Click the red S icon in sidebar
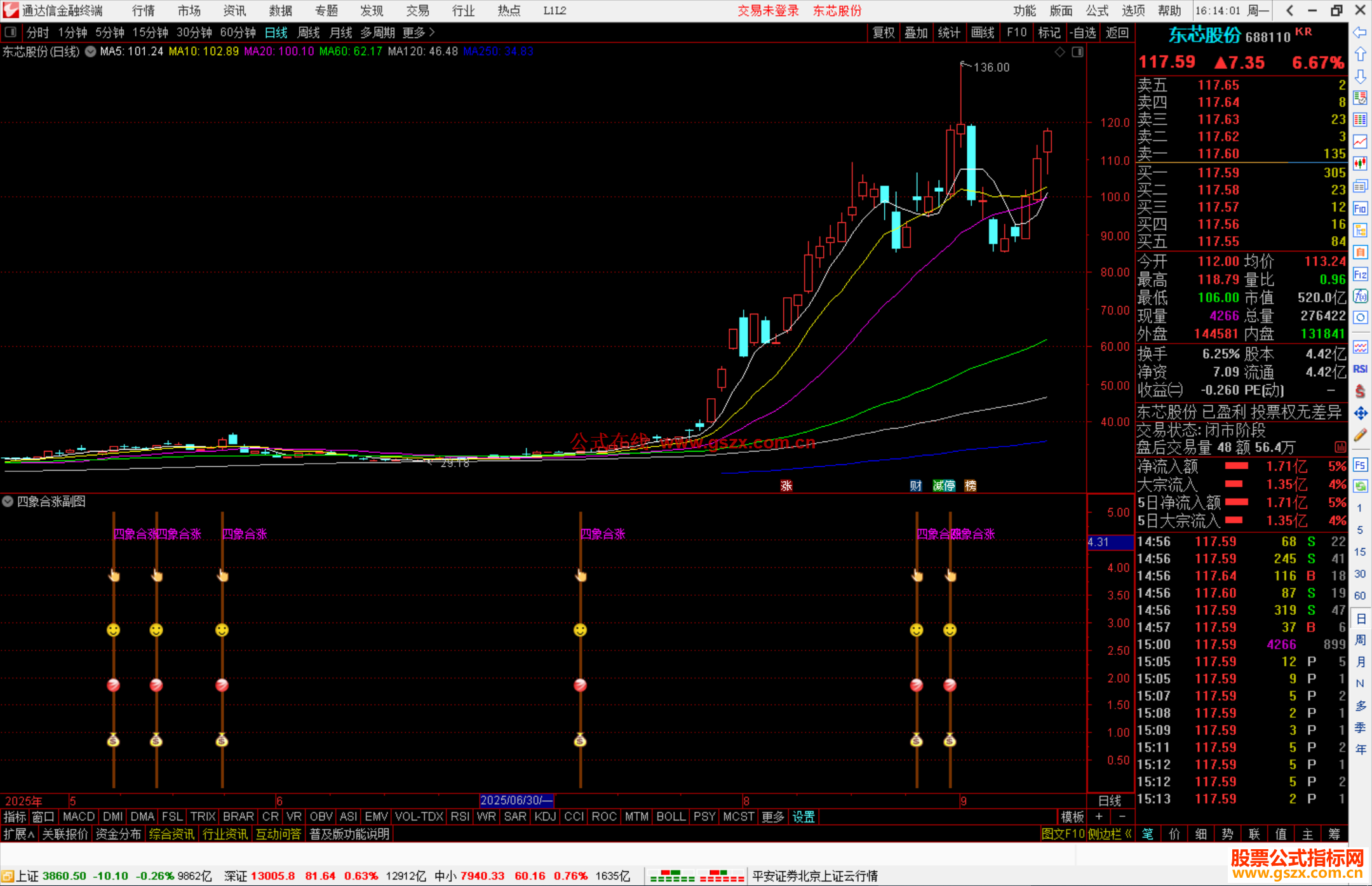Image resolution: width=1372 pixels, height=886 pixels. tap(1360, 391)
